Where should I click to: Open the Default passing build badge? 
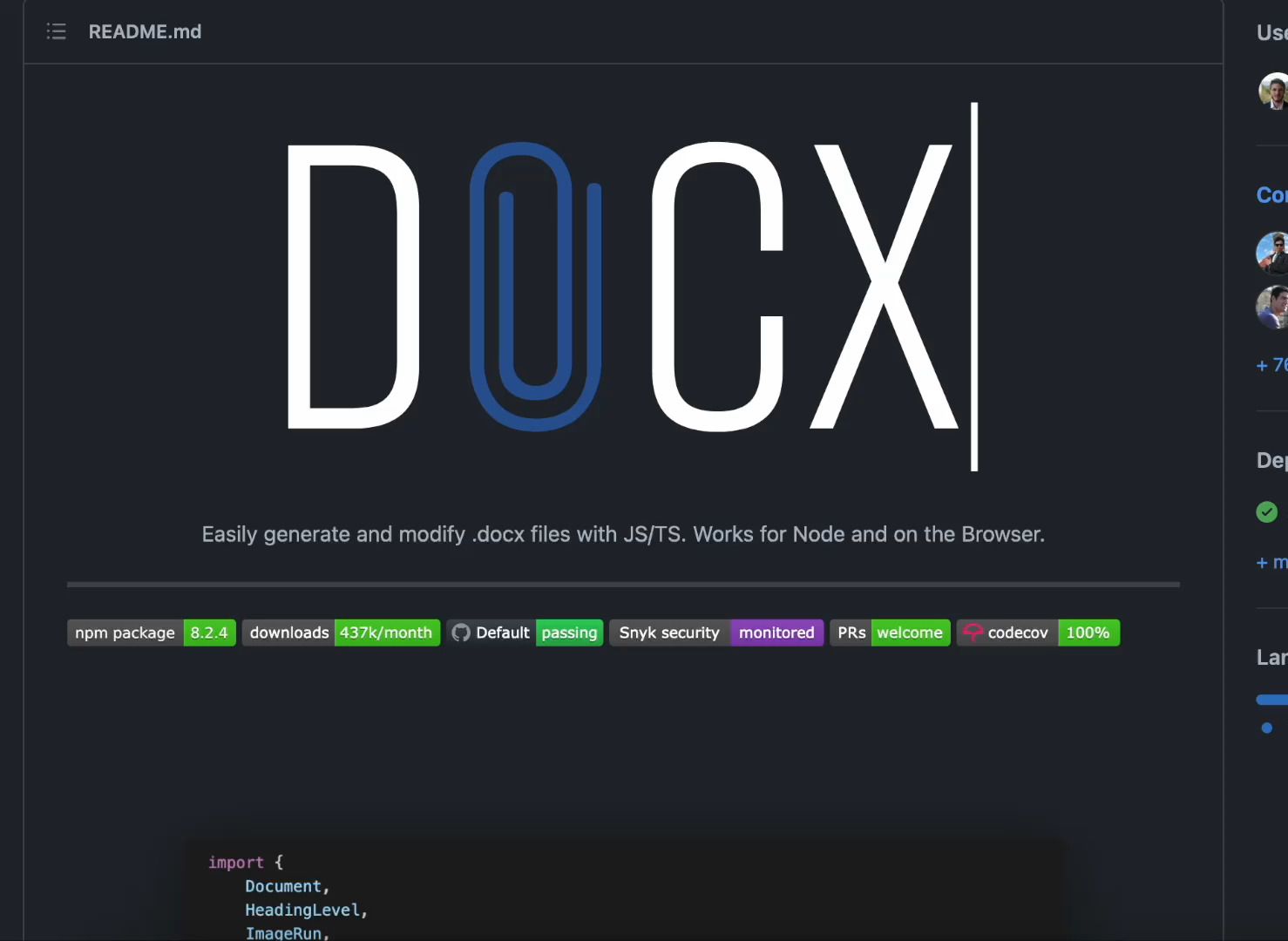coord(525,633)
